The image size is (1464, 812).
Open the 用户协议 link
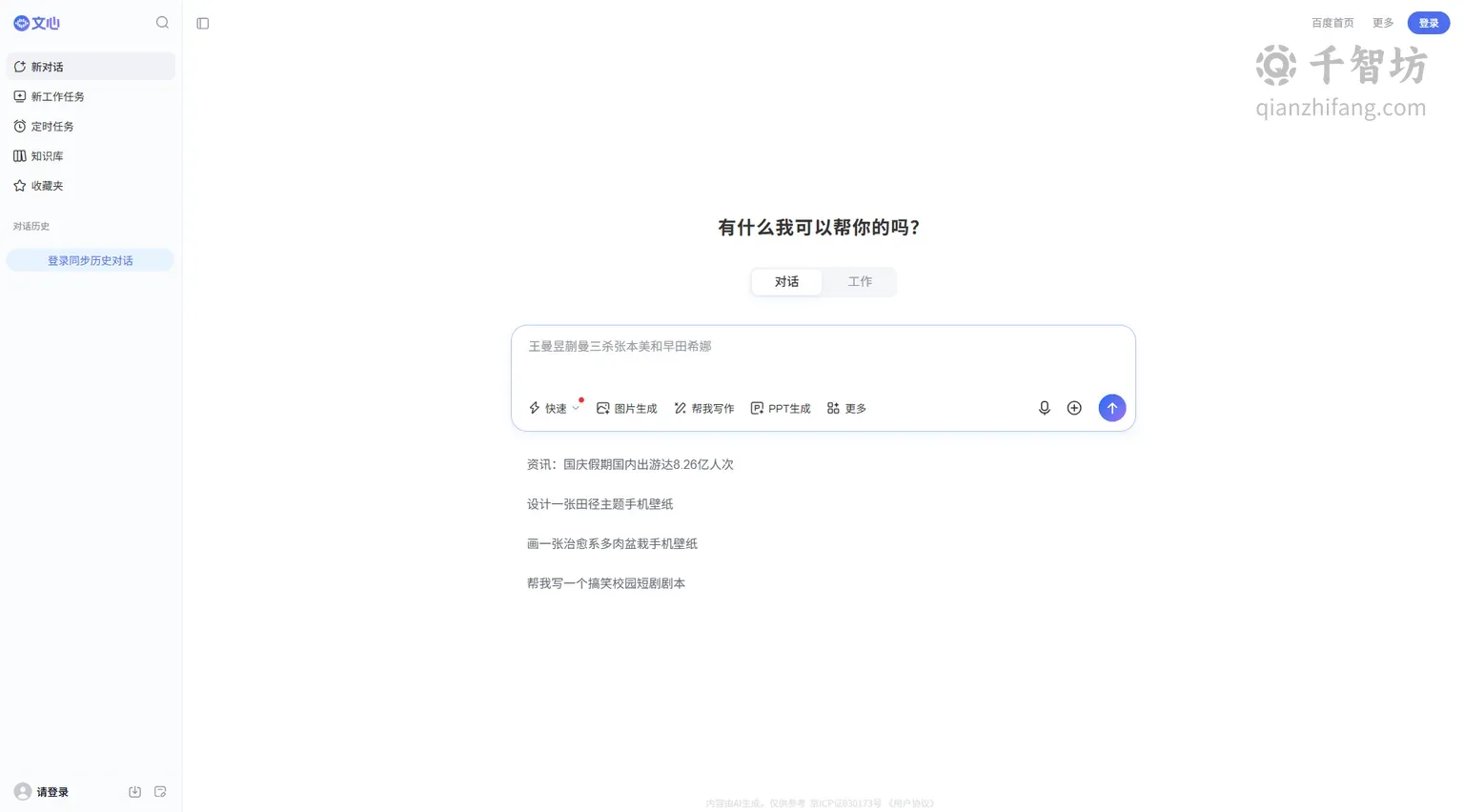(x=911, y=803)
